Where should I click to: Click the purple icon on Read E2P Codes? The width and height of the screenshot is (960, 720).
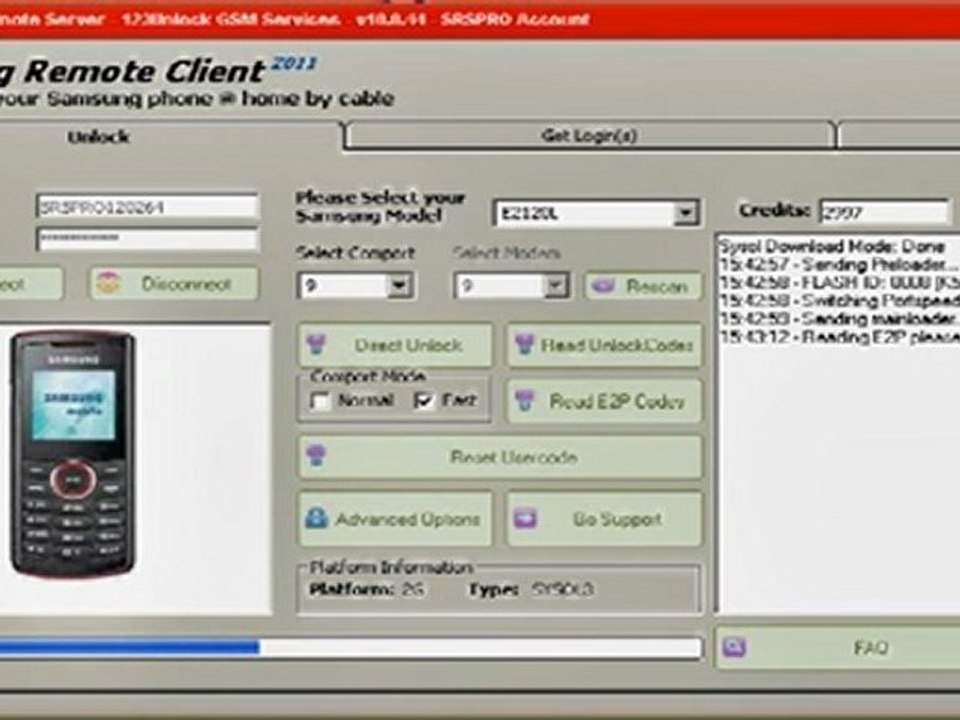click(x=525, y=400)
